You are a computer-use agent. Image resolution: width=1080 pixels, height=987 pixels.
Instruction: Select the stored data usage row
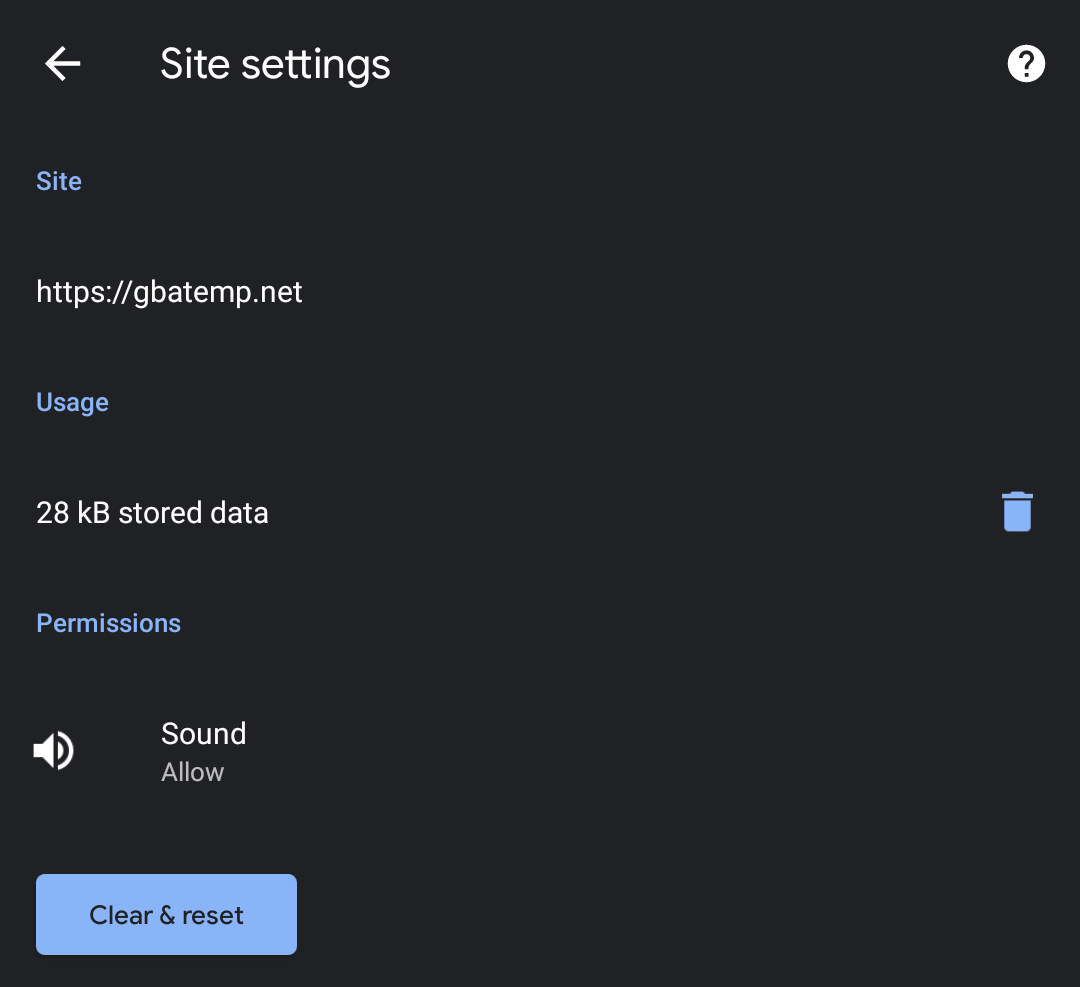tap(540, 512)
